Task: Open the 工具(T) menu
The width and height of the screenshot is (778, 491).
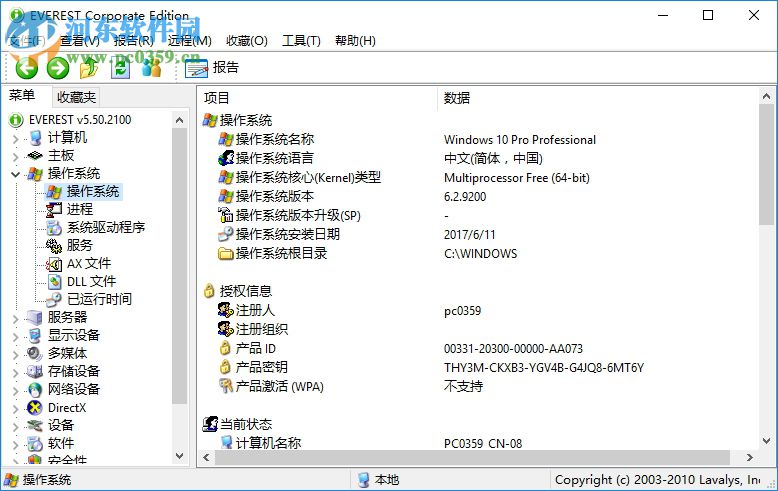Action: [302, 41]
